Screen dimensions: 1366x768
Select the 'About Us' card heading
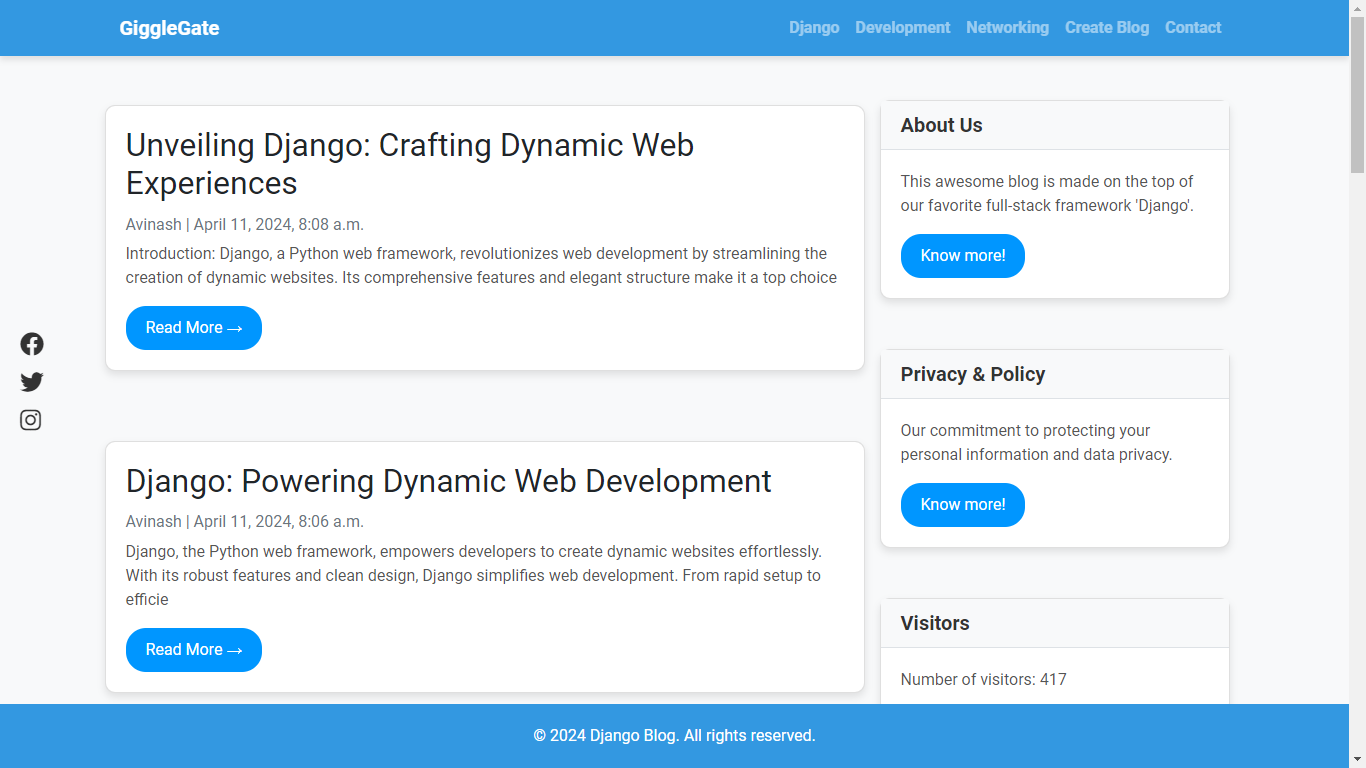pos(942,125)
